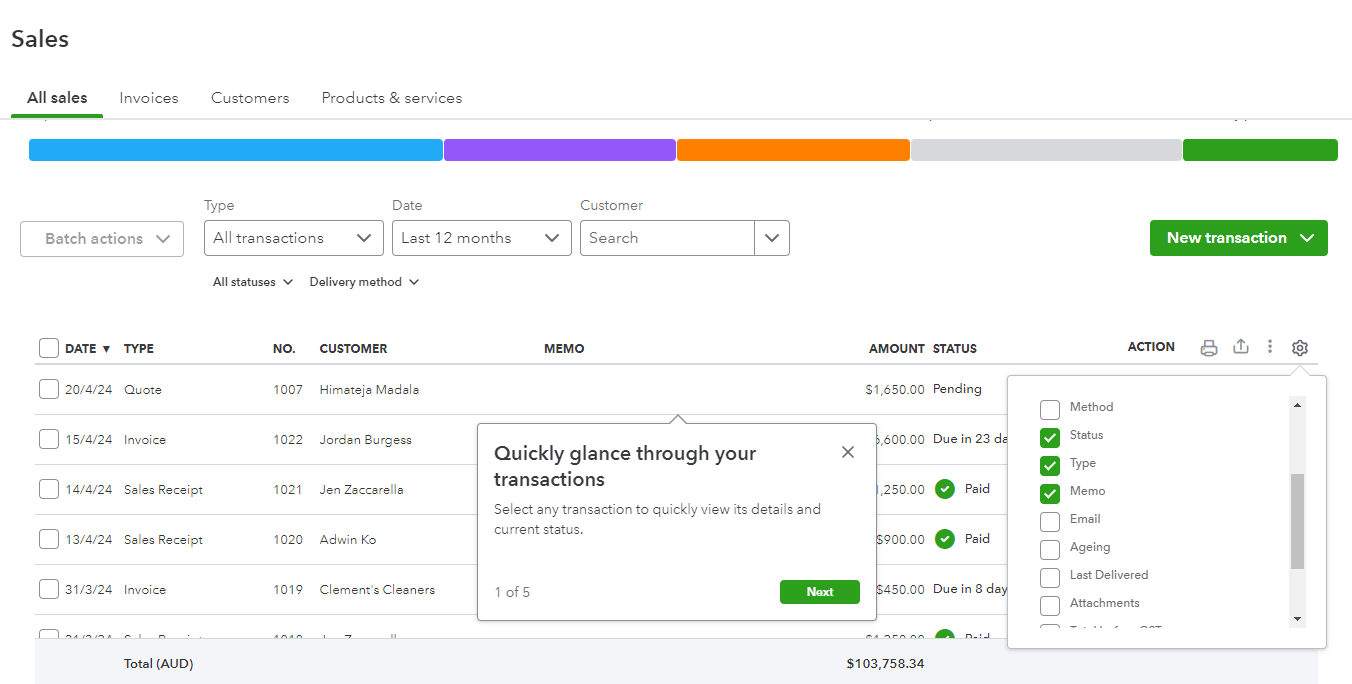The image size is (1352, 684).
Task: Click the Paid status icon on Adwin Ko's row
Action: pyautogui.click(x=944, y=539)
